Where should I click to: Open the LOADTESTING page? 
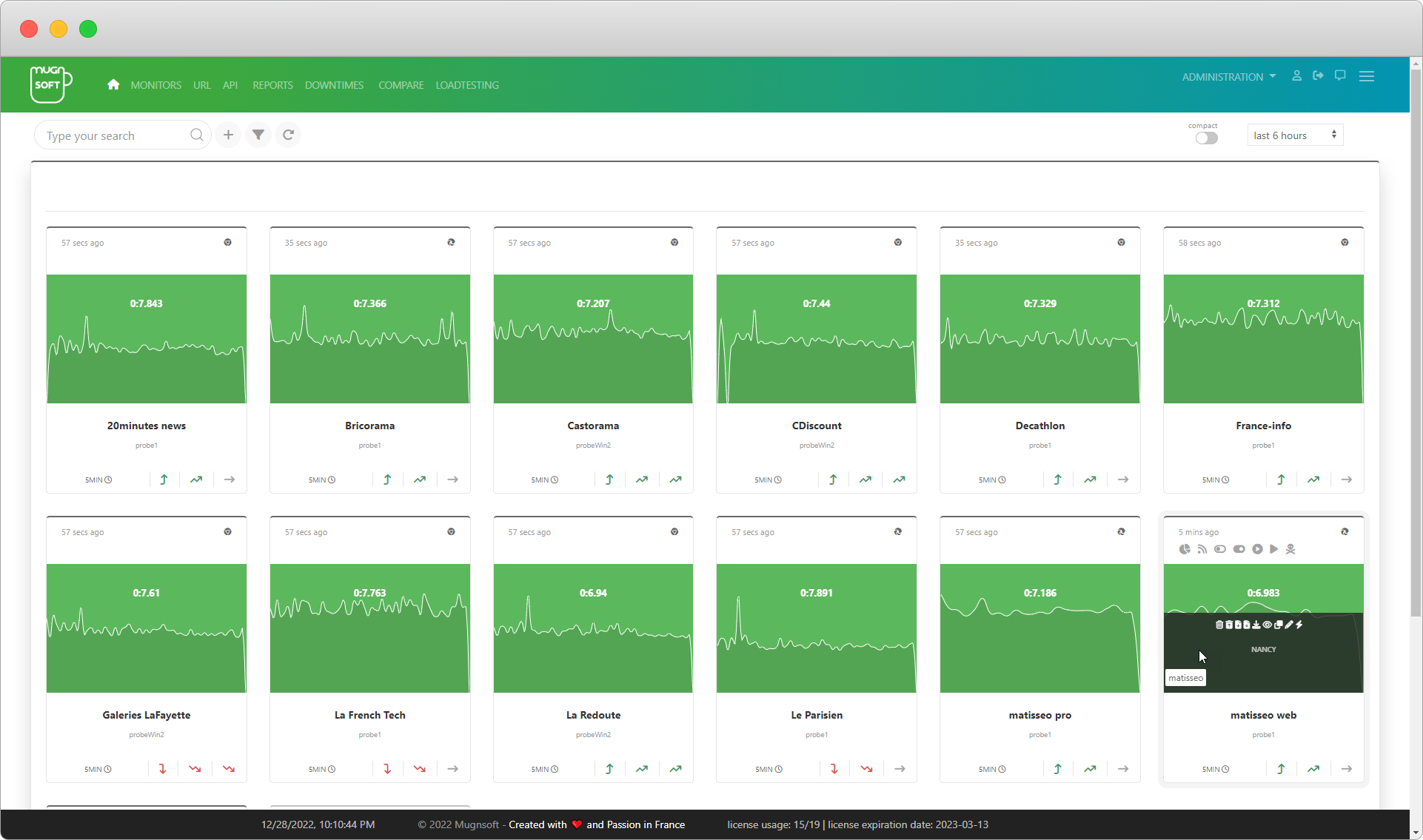tap(467, 85)
